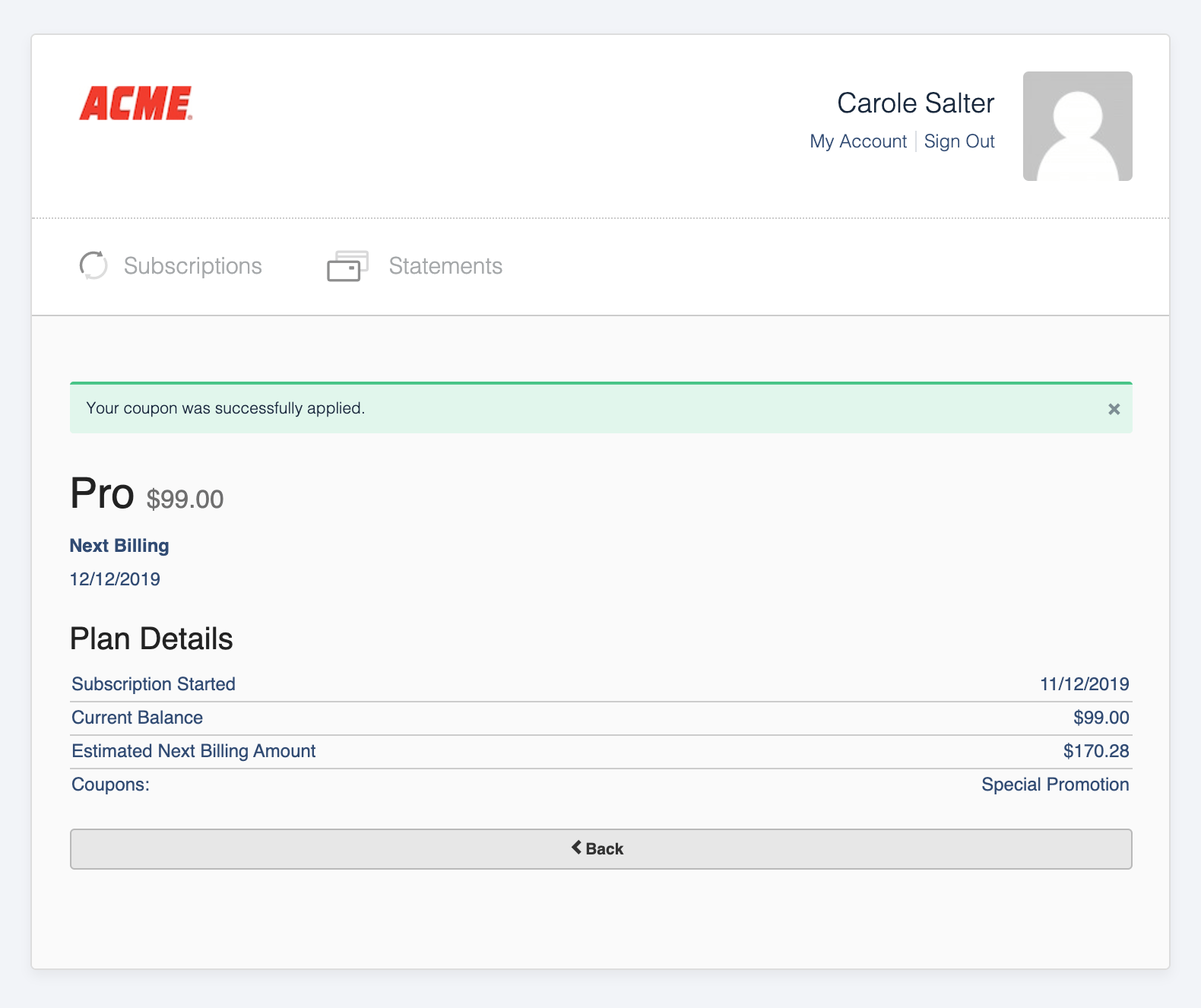Click the Carole Salter user name

tap(915, 103)
